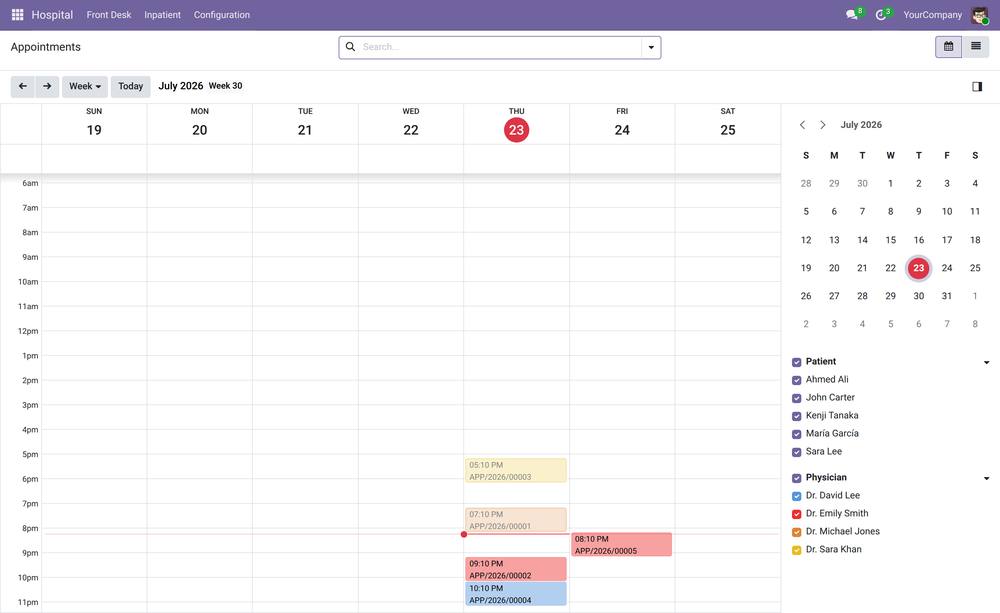The height and width of the screenshot is (613, 1000).
Task: Open the user avatar menu
Action: pos(980,15)
